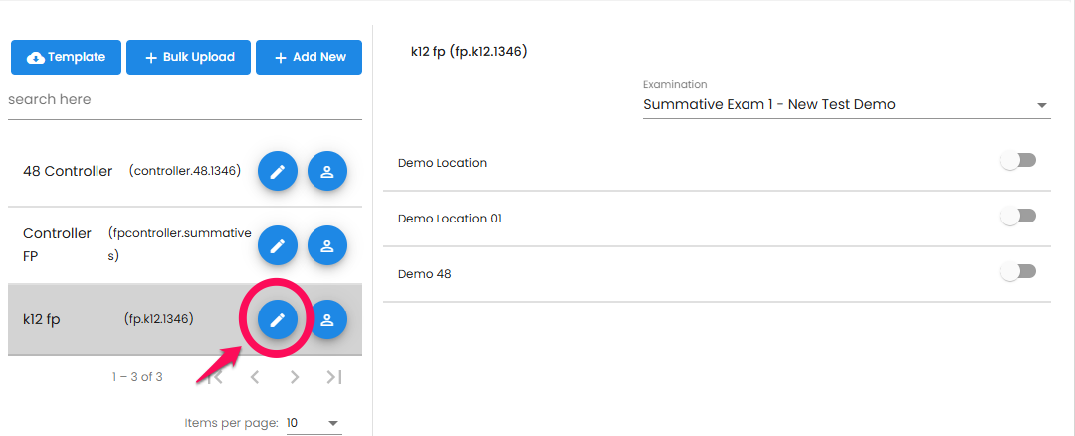1075x436 pixels.
Task: Select the k12 fp list row
Action: tap(185, 319)
